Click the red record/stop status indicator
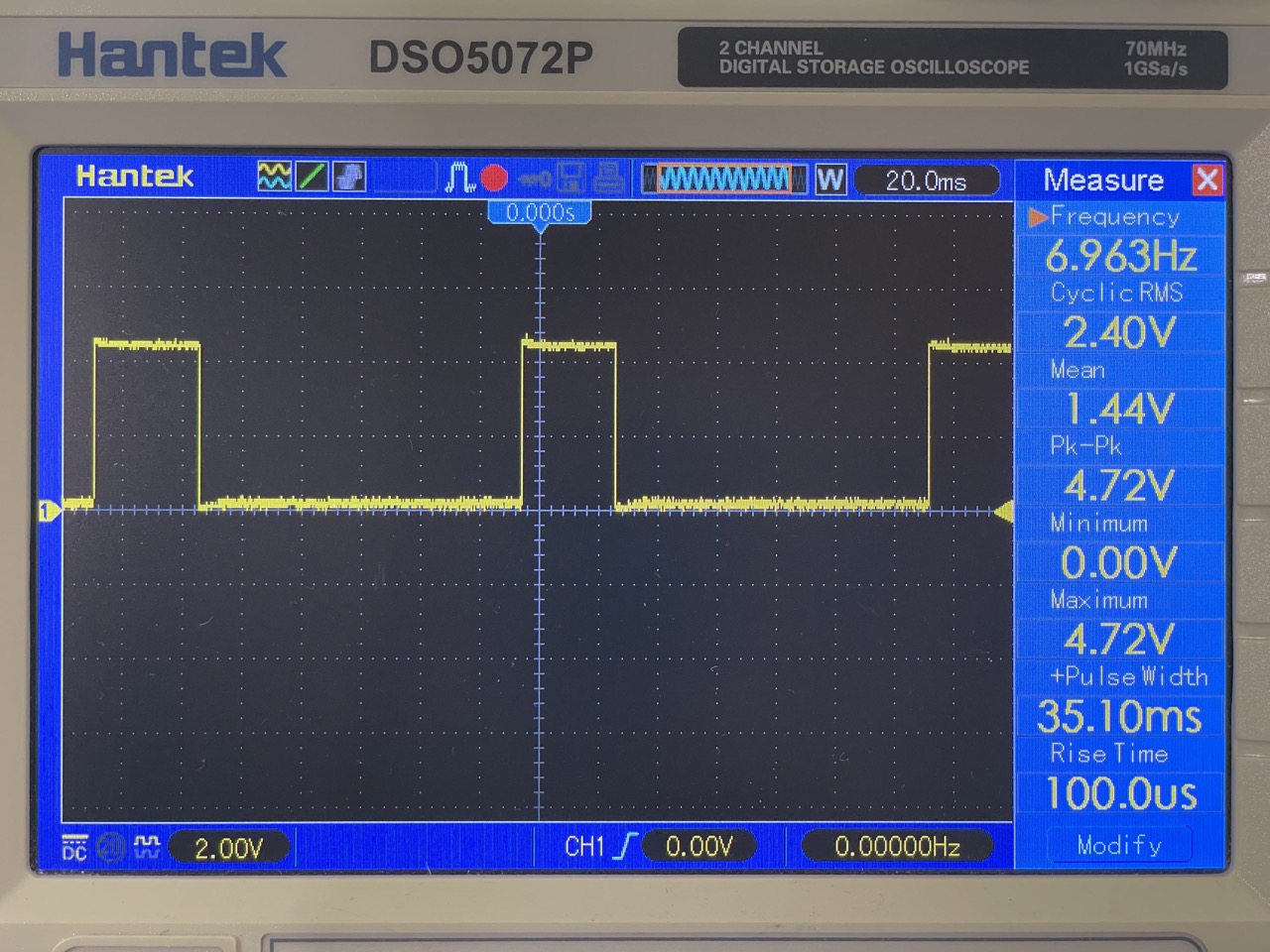Screen dimensions: 1270x952 [x=494, y=178]
